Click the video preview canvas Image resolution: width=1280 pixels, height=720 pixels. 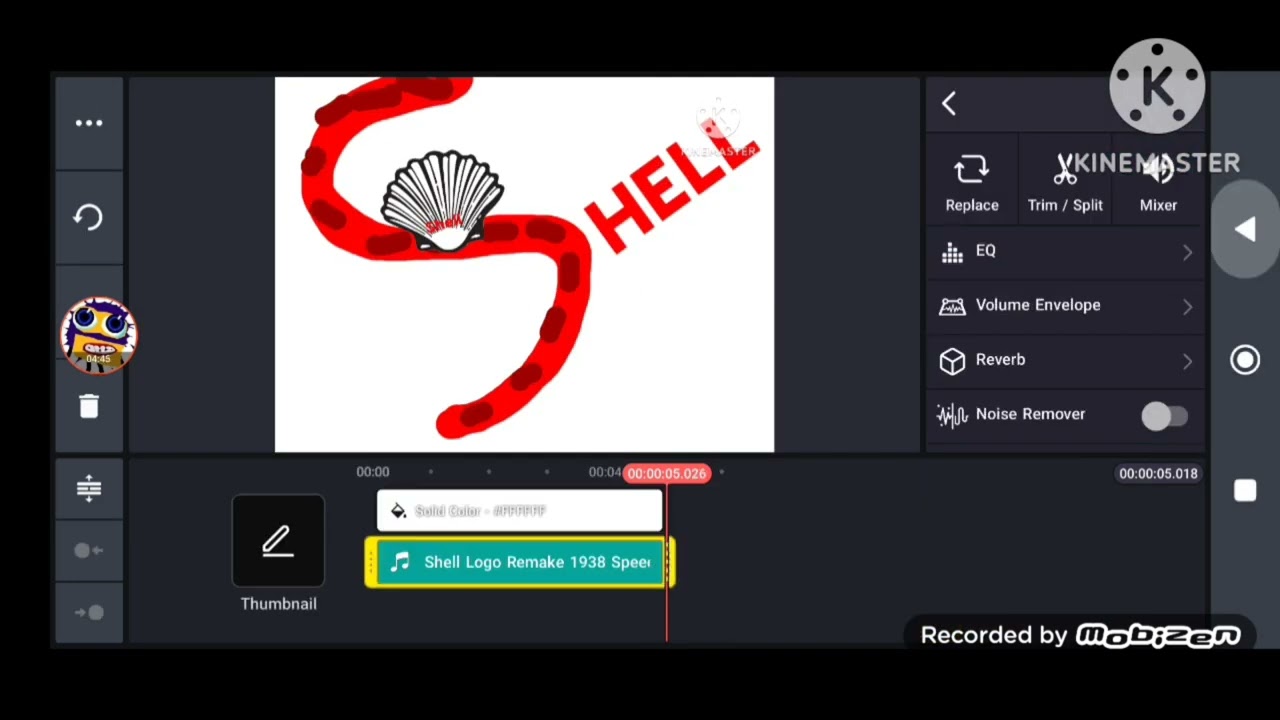[x=524, y=265]
